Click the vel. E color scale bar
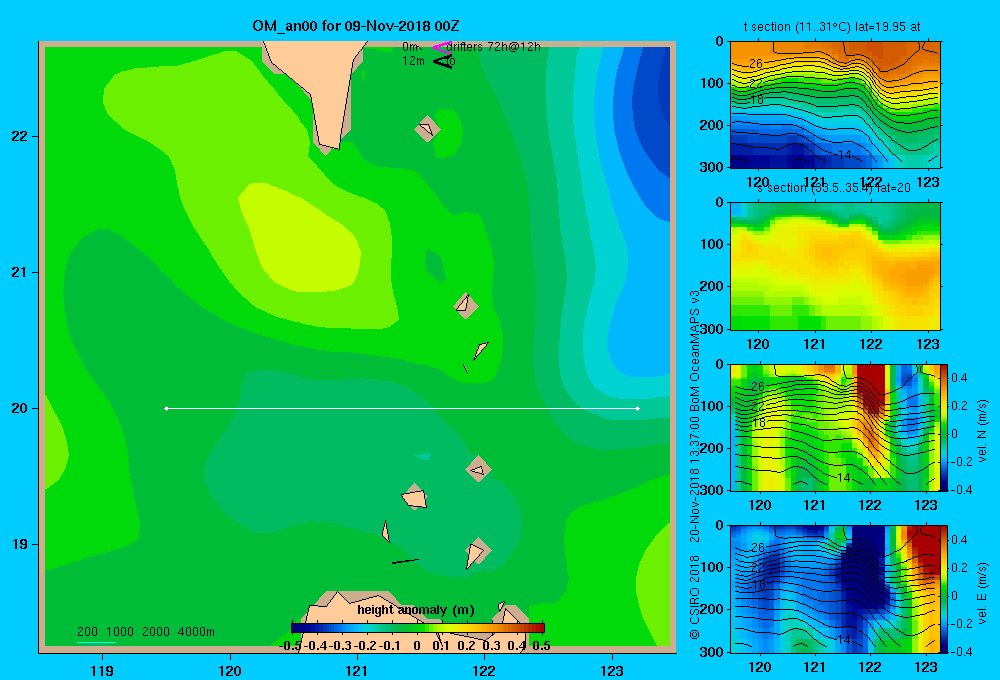This screenshot has width=1000, height=680. pyautogui.click(x=945, y=589)
